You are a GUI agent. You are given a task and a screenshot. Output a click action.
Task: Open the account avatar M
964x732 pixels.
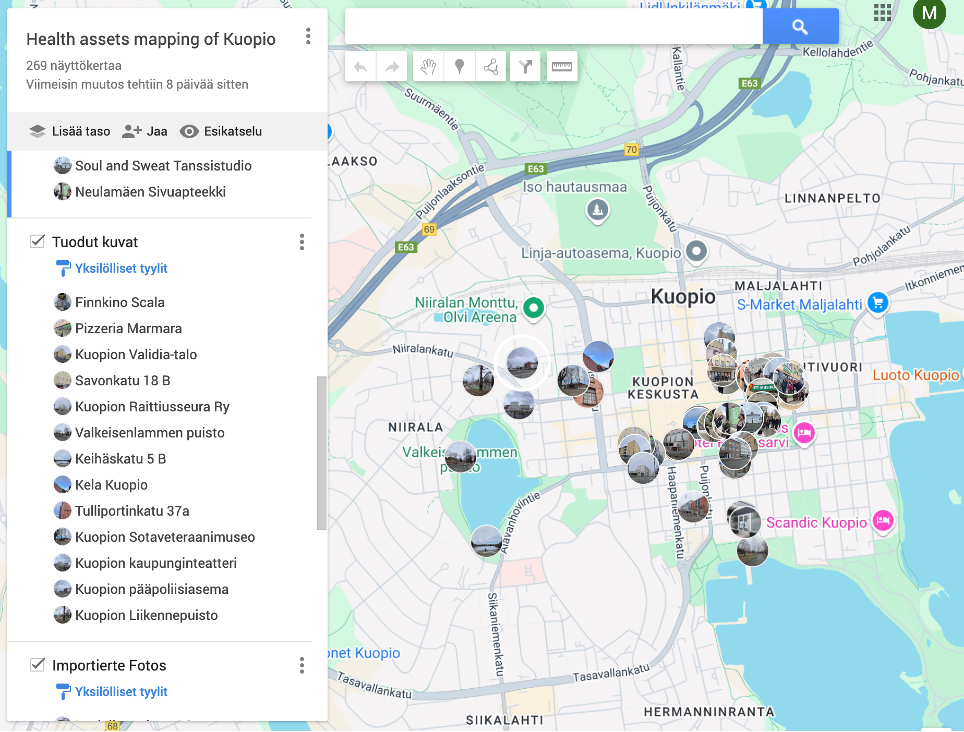pyautogui.click(x=929, y=12)
